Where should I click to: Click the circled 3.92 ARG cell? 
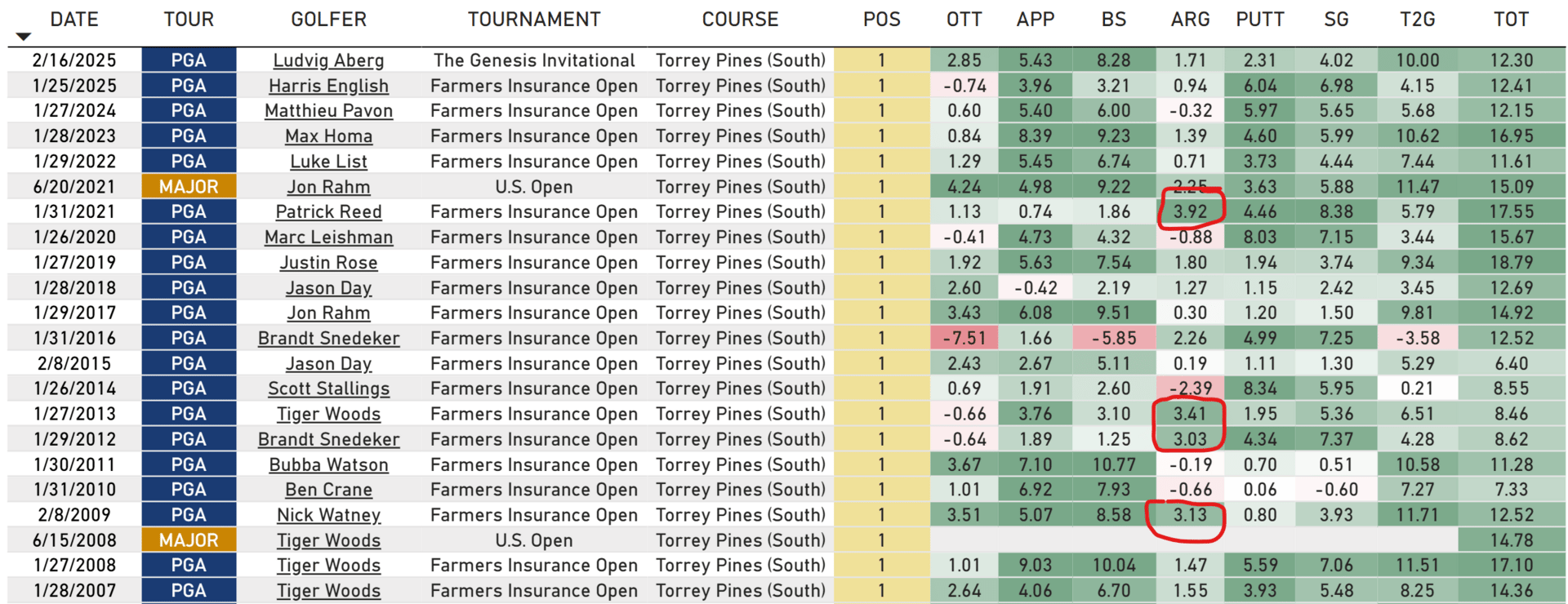1190,212
